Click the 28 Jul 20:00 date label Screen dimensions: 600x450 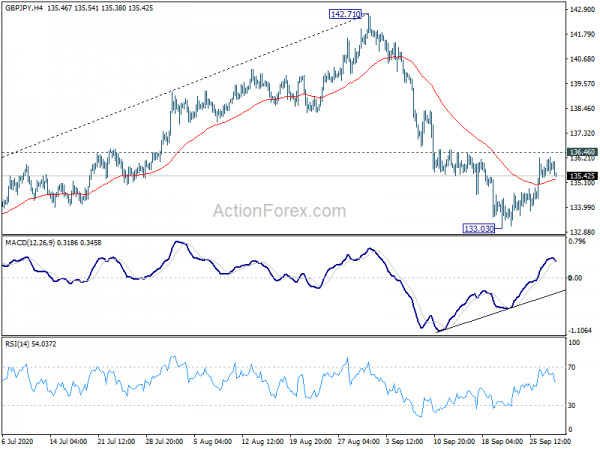tap(164, 441)
